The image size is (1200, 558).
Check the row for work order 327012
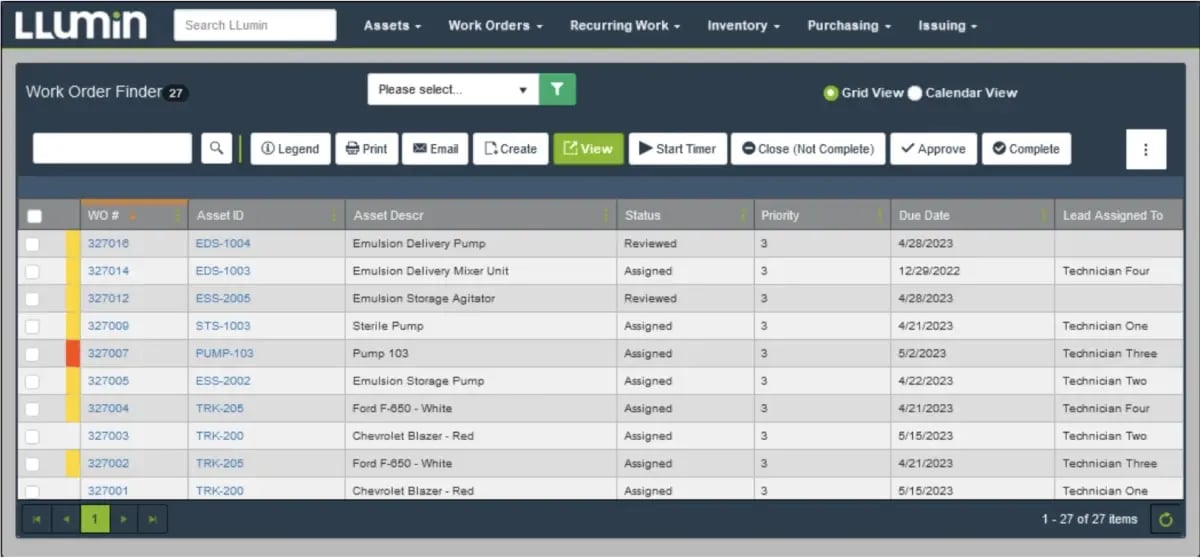click(x=33, y=298)
